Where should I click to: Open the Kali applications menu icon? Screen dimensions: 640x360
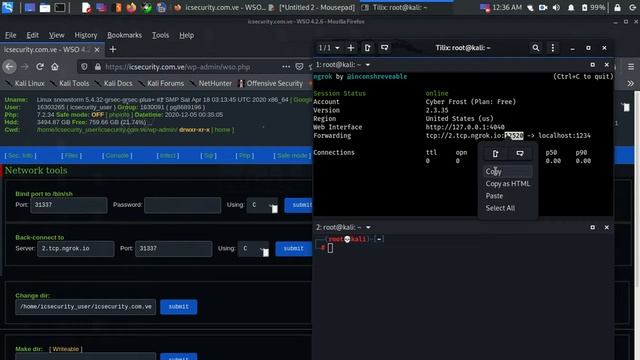(x=7, y=7)
